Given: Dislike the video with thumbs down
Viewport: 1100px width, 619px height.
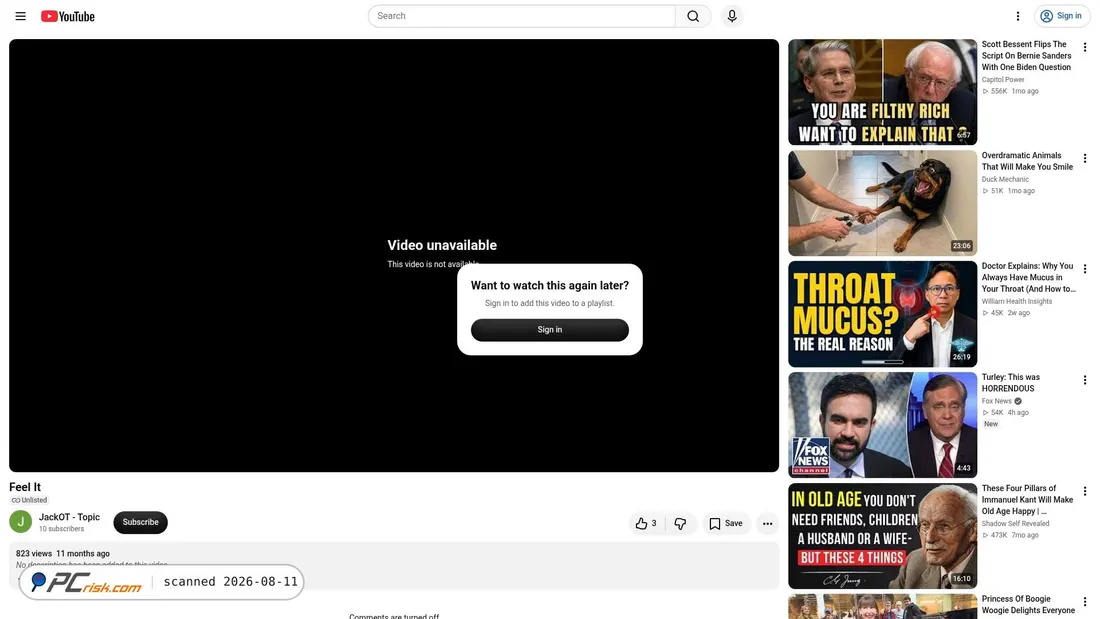Looking at the screenshot, I should [x=680, y=524].
